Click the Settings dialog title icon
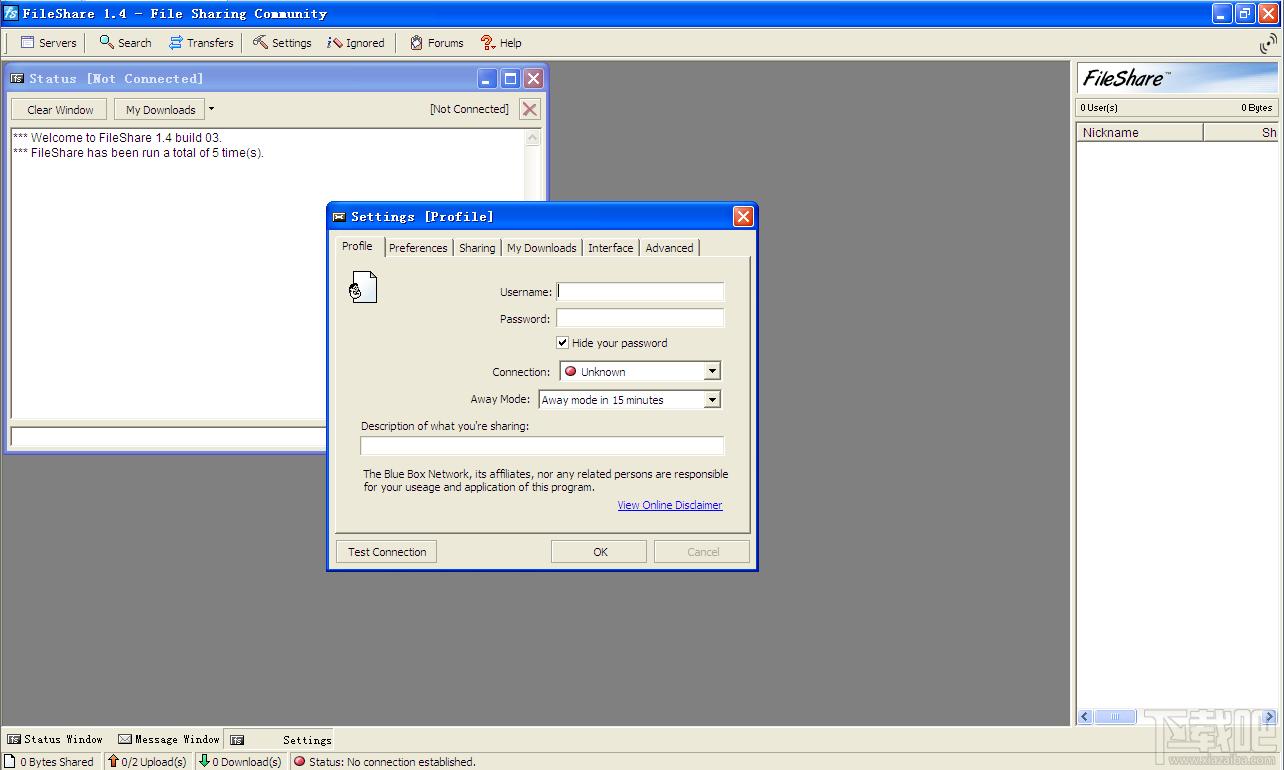1284x770 pixels. [x=339, y=217]
